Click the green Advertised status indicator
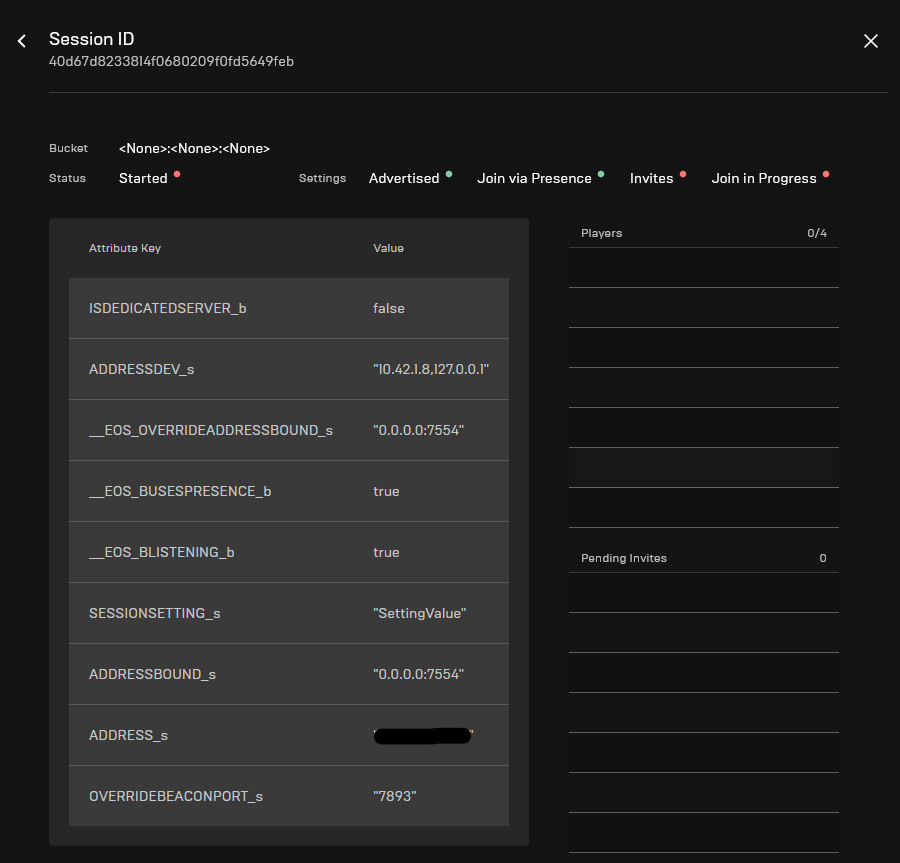This screenshot has width=900, height=863. pos(447,172)
